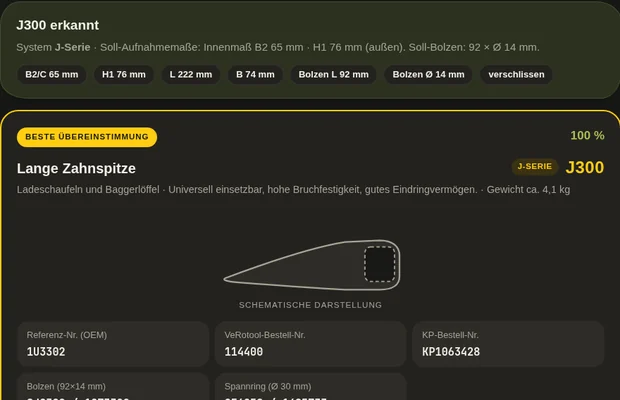The width and height of the screenshot is (620, 400).
Task: Click the yellow J300 model label
Action: click(584, 168)
